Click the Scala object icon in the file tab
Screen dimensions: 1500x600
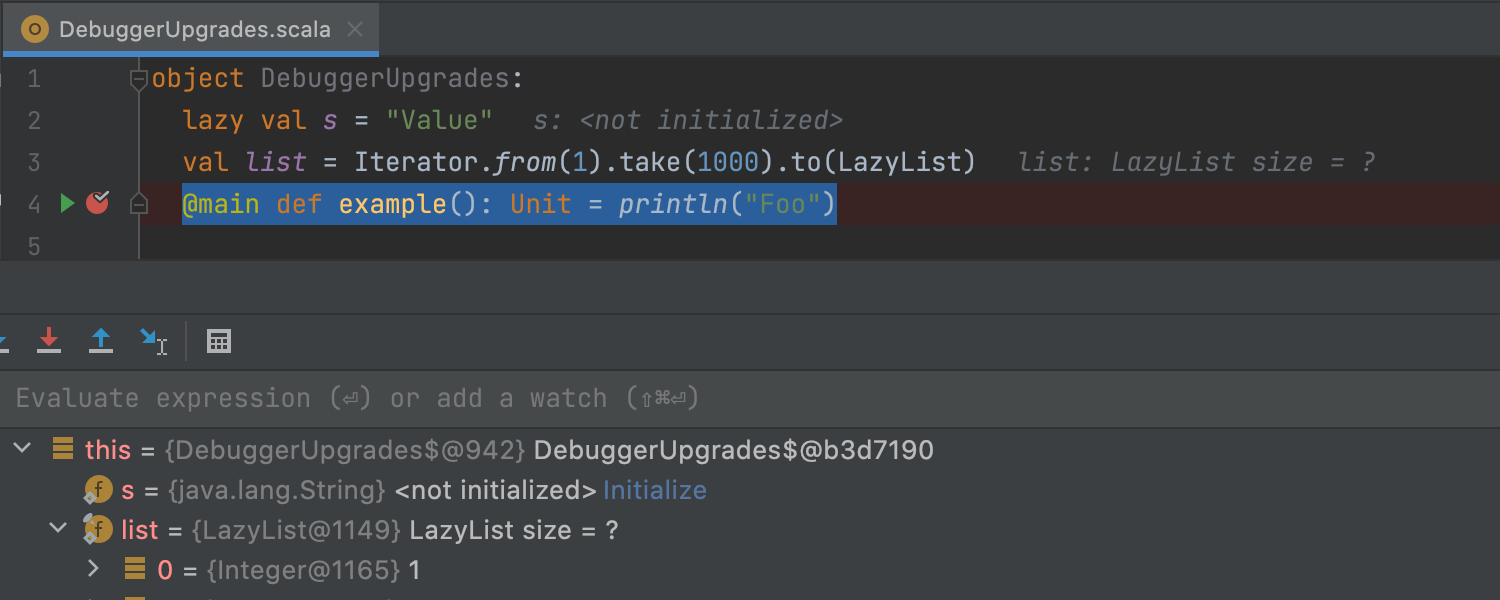pyautogui.click(x=35, y=29)
